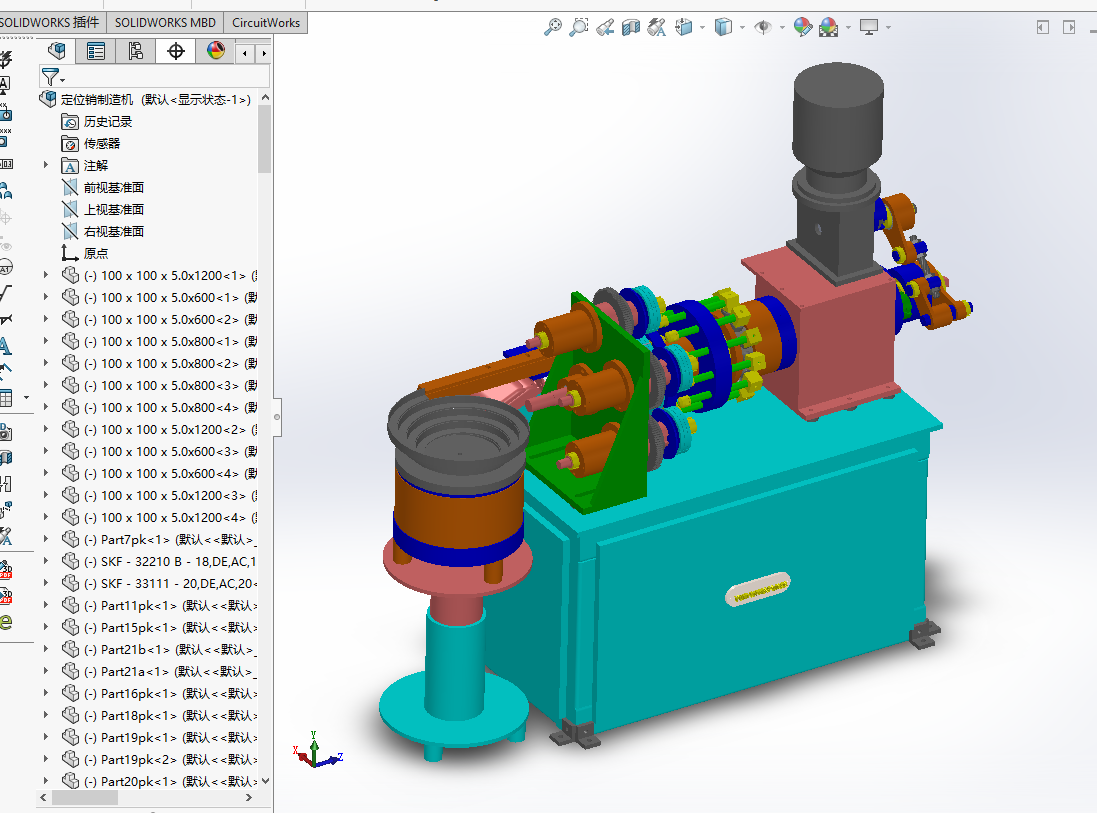Viewport: 1097px width, 813px height.
Task: Switch to PropertyManager tab
Action: 96,50
